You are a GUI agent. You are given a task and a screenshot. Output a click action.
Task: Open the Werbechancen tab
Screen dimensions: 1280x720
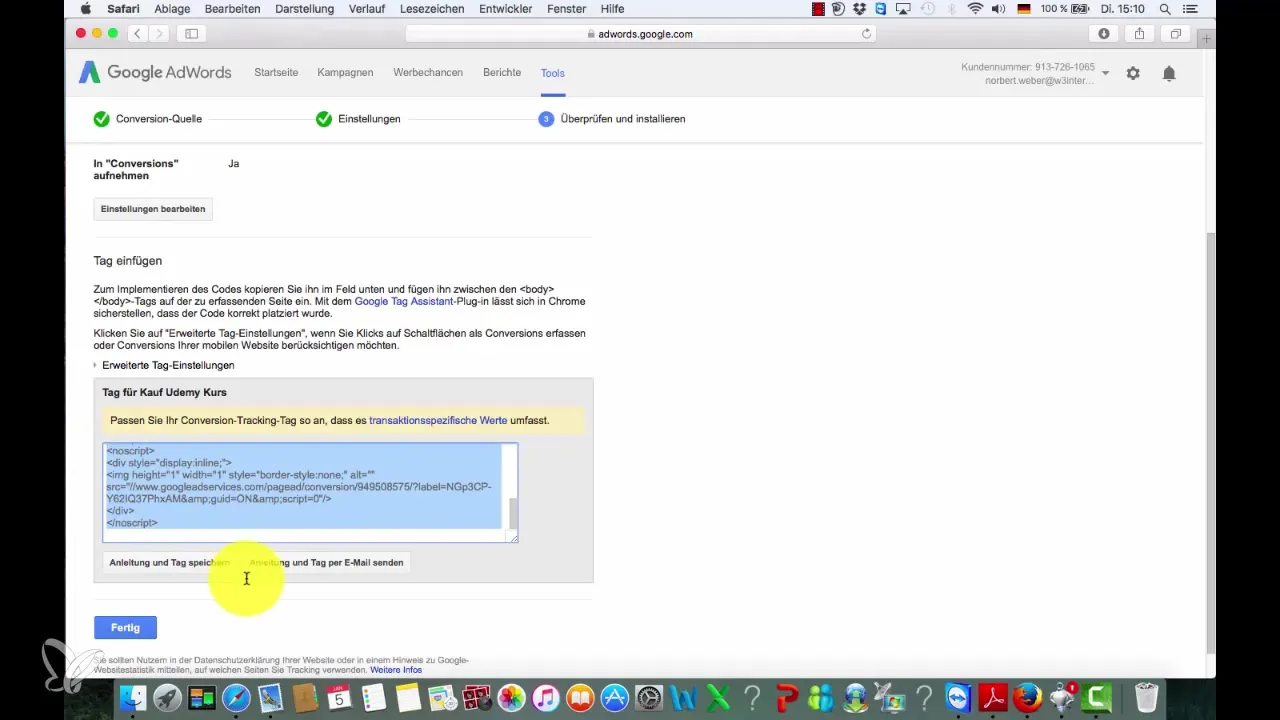pos(428,73)
